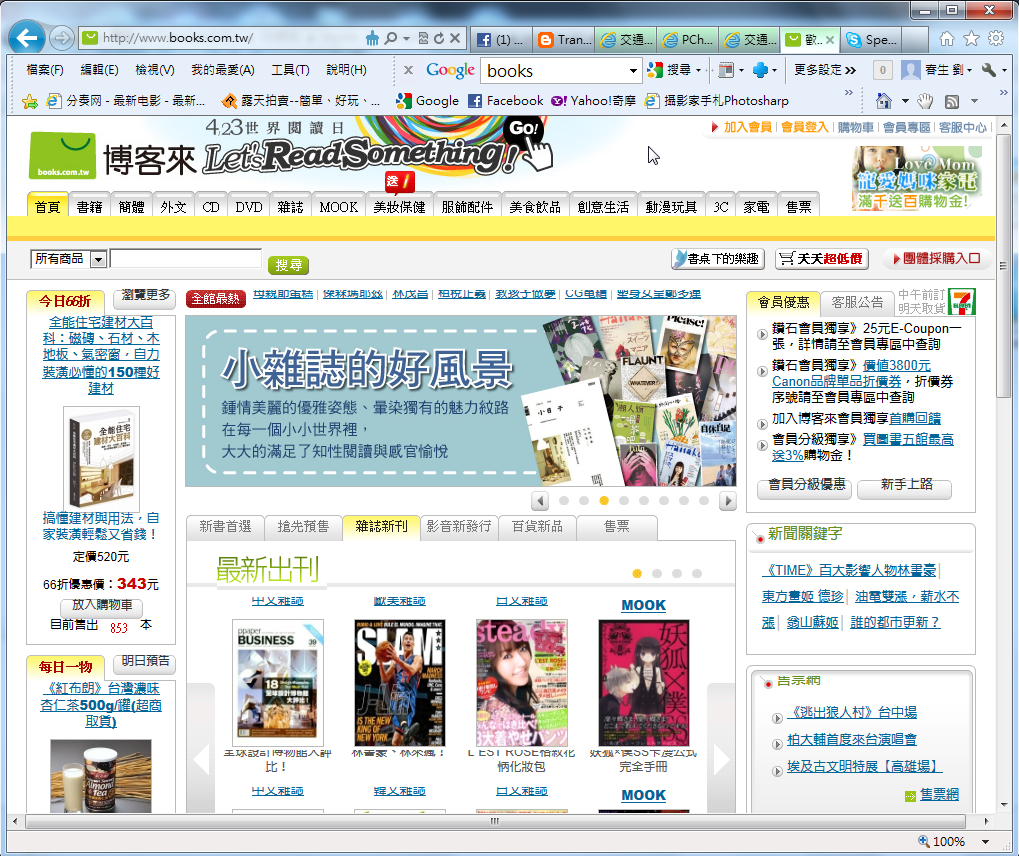Open the address bar autocomplete dropdown arrow
1019x856 pixels.
click(x=406, y=38)
